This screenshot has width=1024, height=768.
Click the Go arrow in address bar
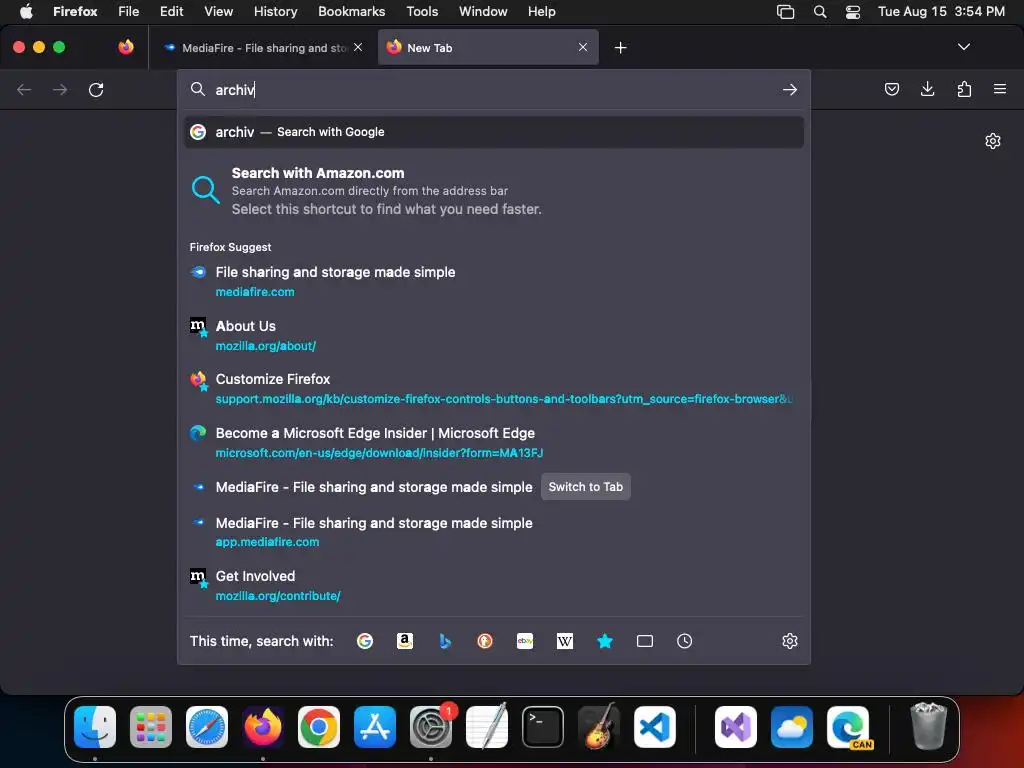click(x=790, y=89)
